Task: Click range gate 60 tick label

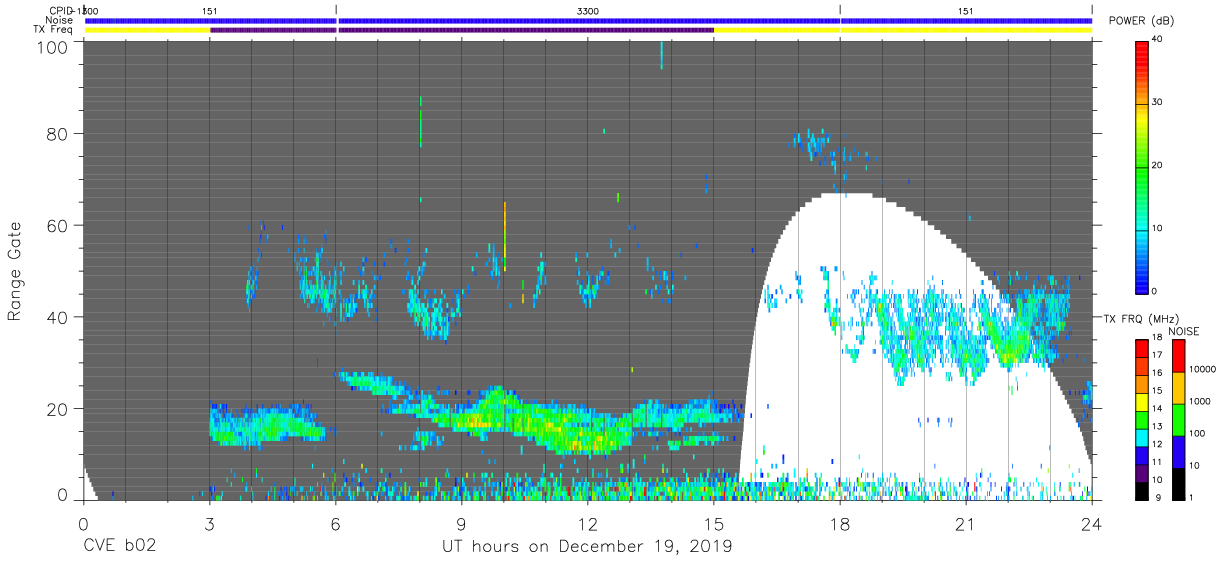Action: coord(58,225)
